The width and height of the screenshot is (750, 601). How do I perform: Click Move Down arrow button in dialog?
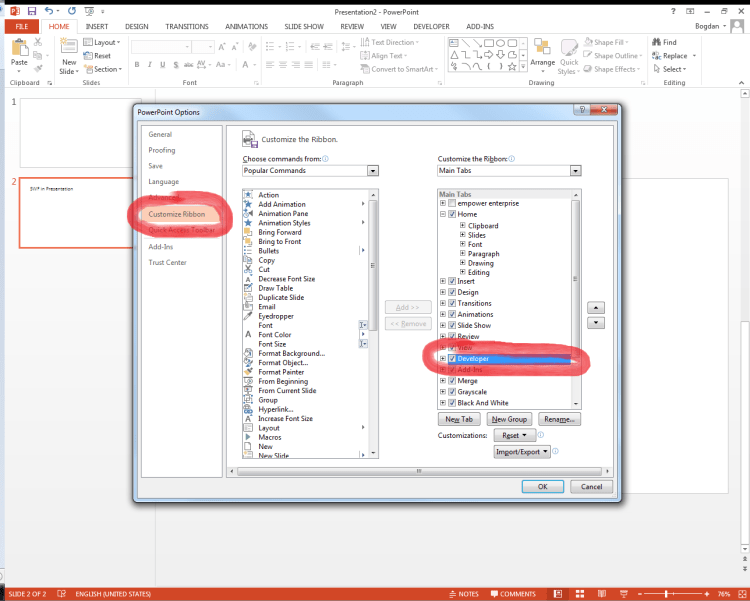[x=596, y=323]
